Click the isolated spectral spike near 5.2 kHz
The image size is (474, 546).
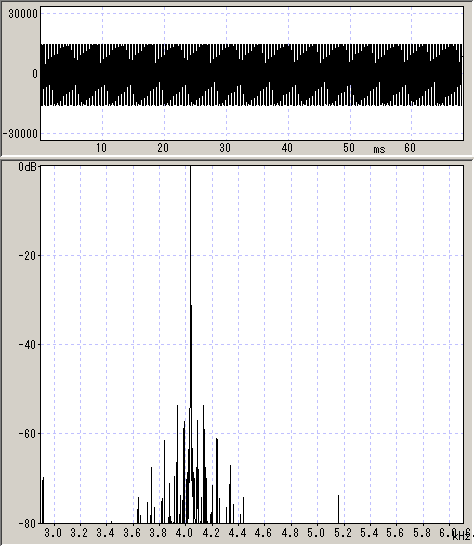(338, 509)
